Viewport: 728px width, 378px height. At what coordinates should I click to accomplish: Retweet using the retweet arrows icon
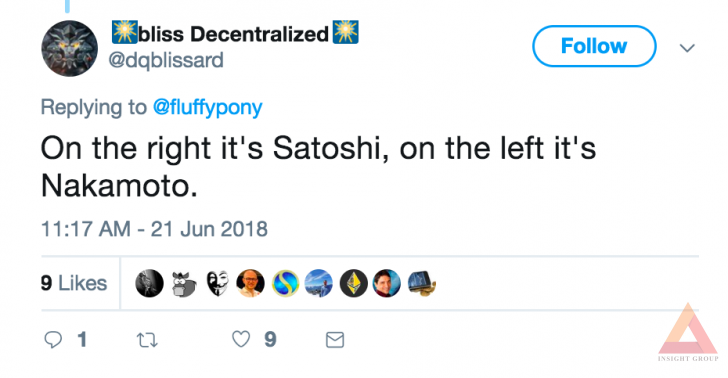148,340
